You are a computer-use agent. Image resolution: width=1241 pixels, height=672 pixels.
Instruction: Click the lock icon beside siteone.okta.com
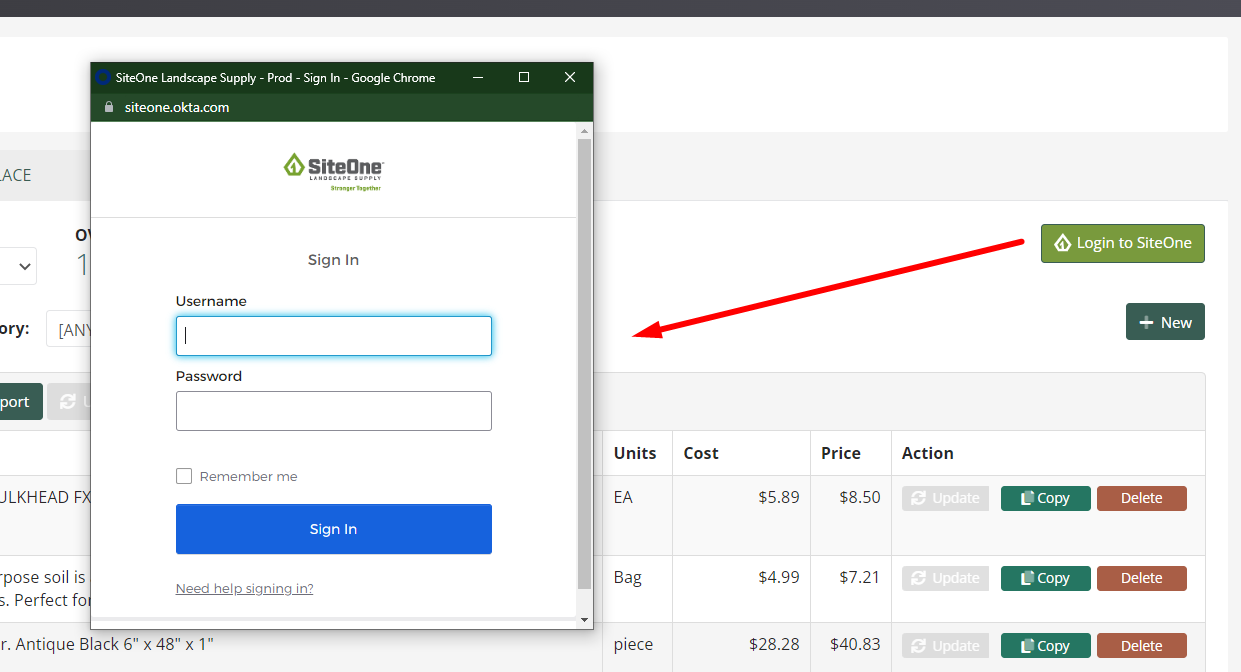(x=110, y=107)
